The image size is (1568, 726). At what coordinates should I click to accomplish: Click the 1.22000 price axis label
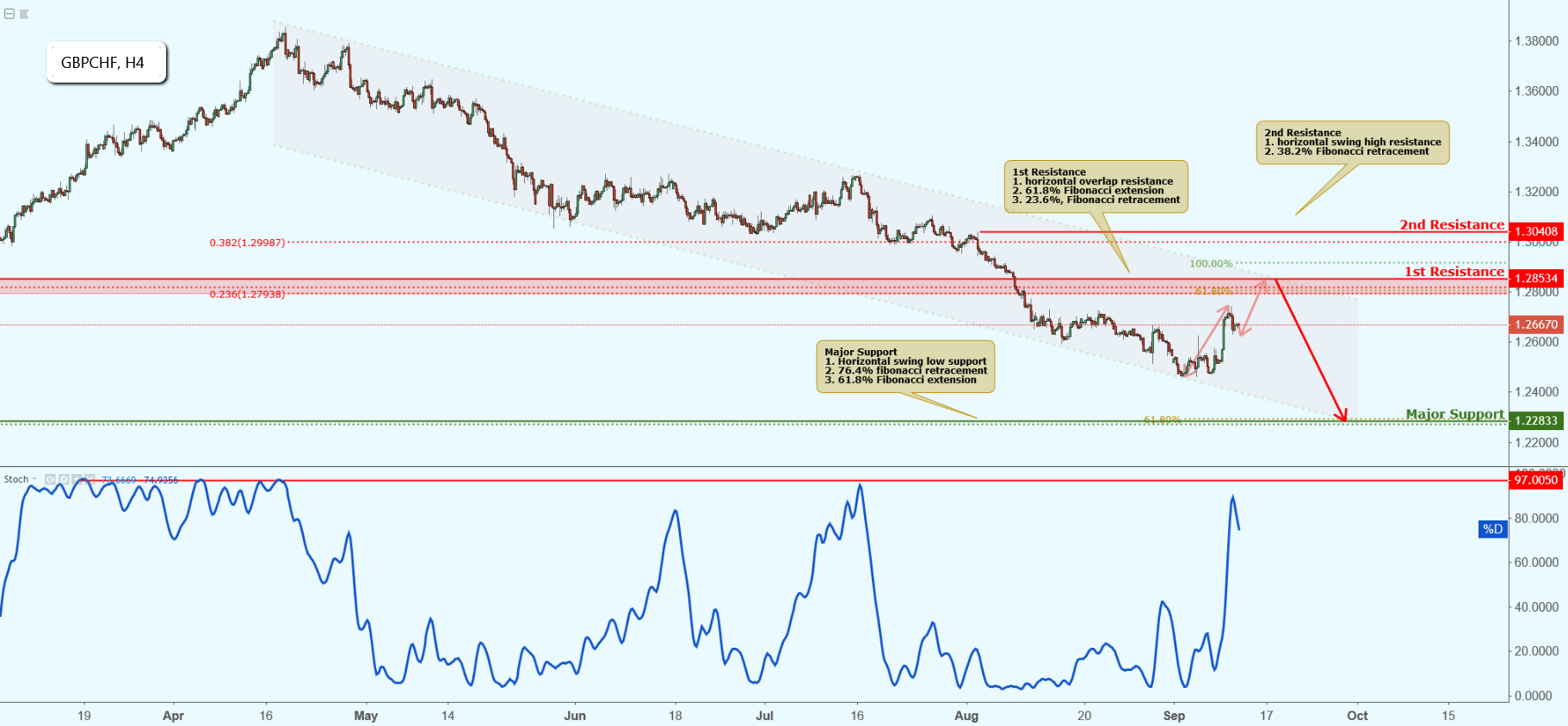tap(1536, 442)
